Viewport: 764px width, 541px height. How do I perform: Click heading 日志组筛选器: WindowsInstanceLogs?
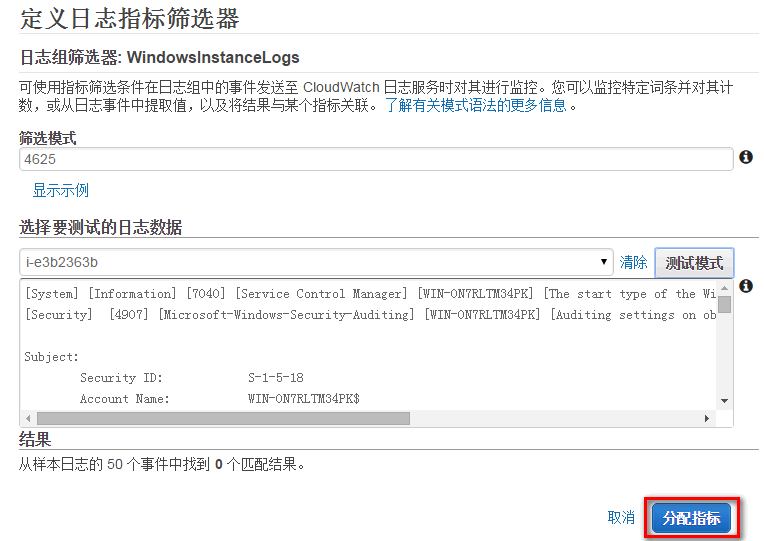pyautogui.click(x=160, y=58)
